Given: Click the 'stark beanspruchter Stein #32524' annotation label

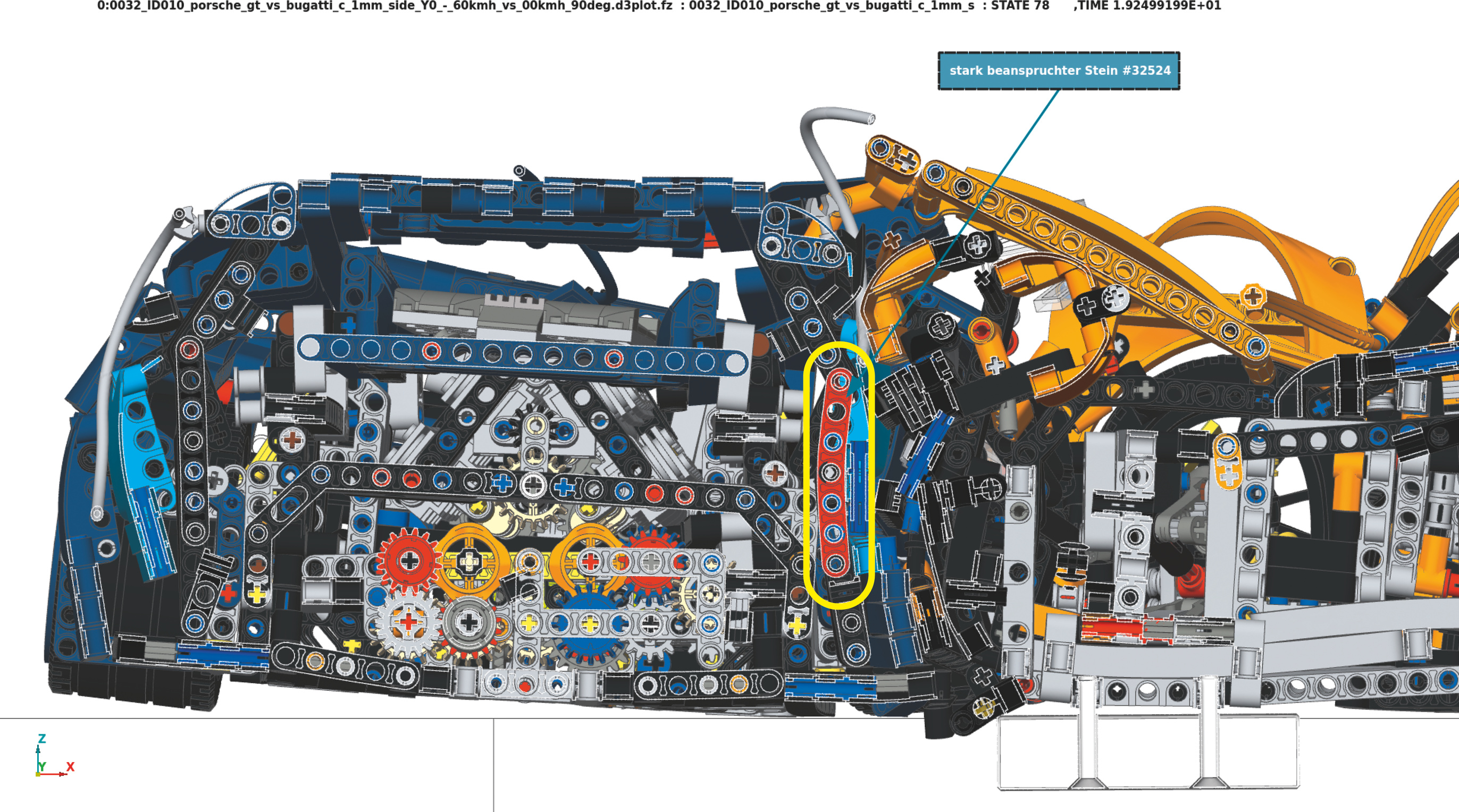Looking at the screenshot, I should click(1059, 71).
